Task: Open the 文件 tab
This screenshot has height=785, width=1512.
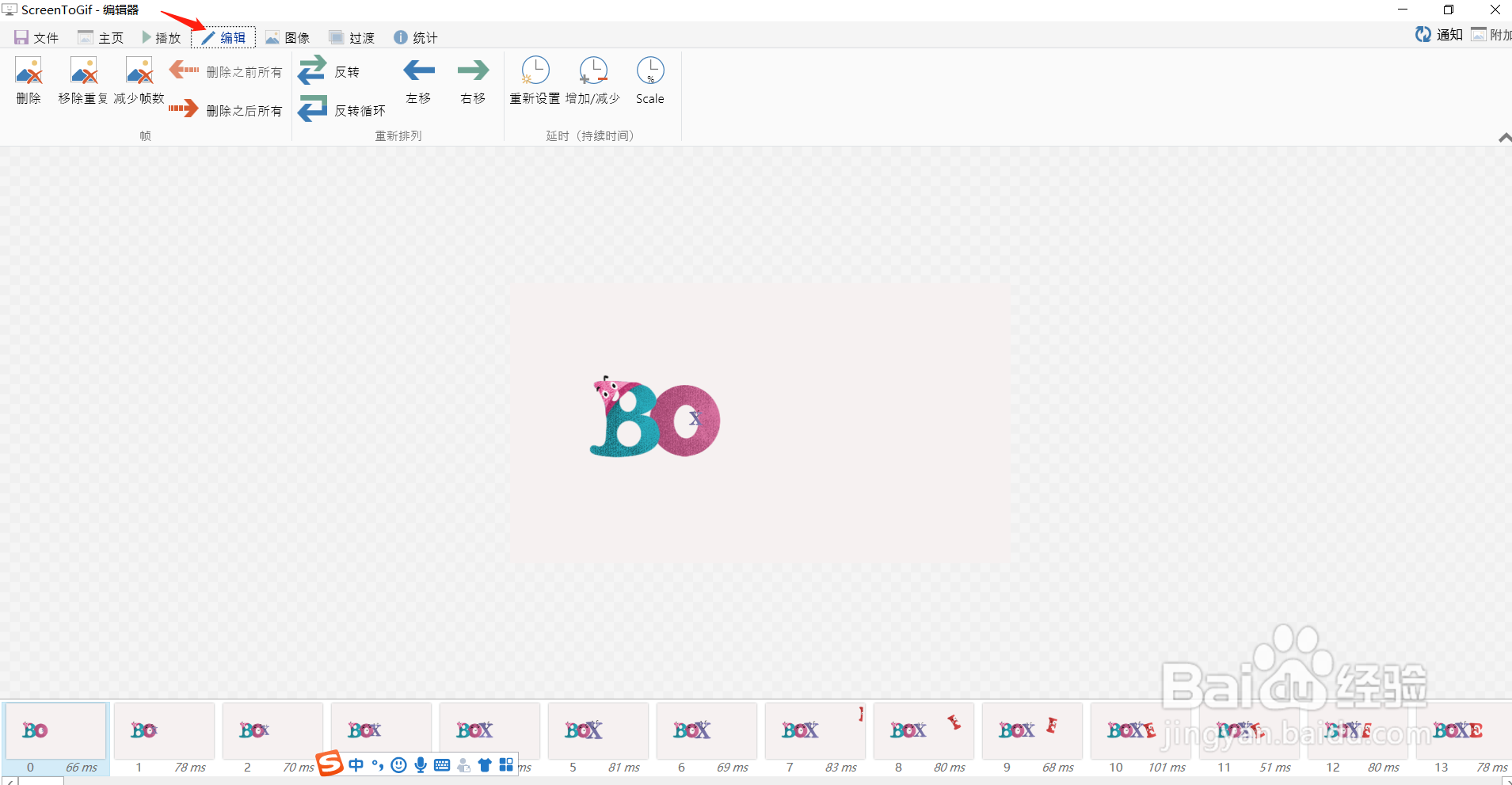Action: click(36, 37)
